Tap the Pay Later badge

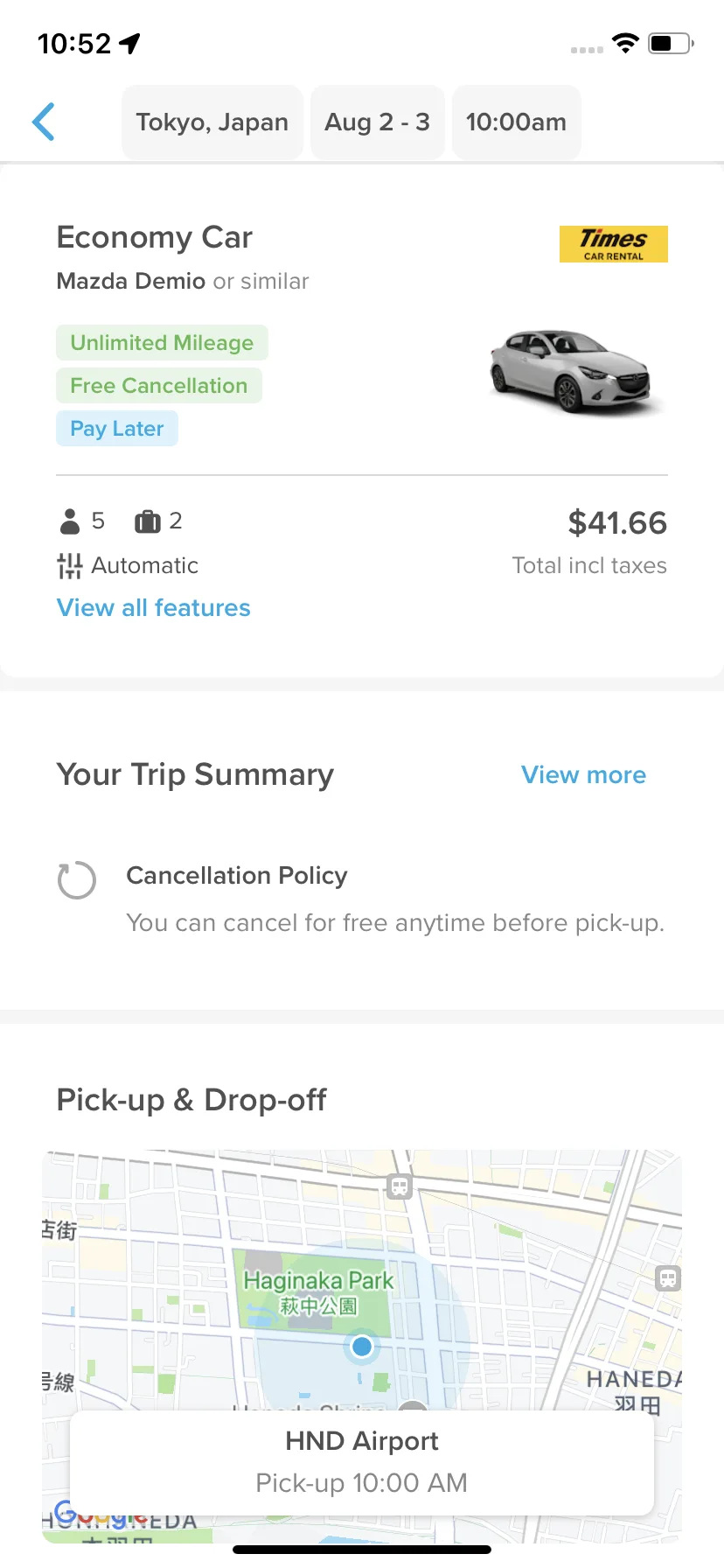tap(117, 429)
